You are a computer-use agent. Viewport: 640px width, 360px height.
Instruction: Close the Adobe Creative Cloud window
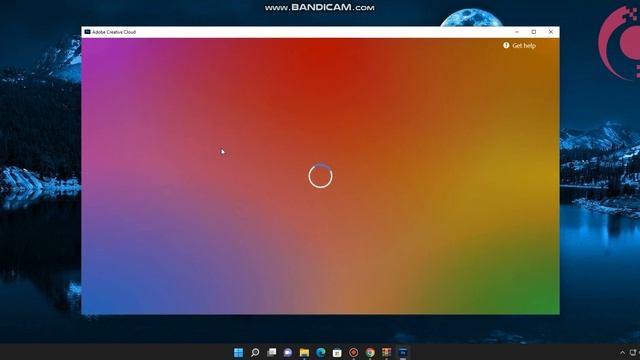[x=551, y=32]
